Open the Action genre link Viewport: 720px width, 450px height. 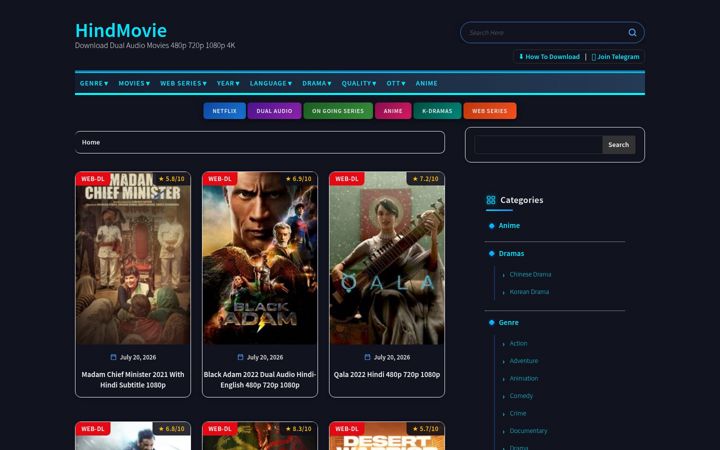pos(518,343)
